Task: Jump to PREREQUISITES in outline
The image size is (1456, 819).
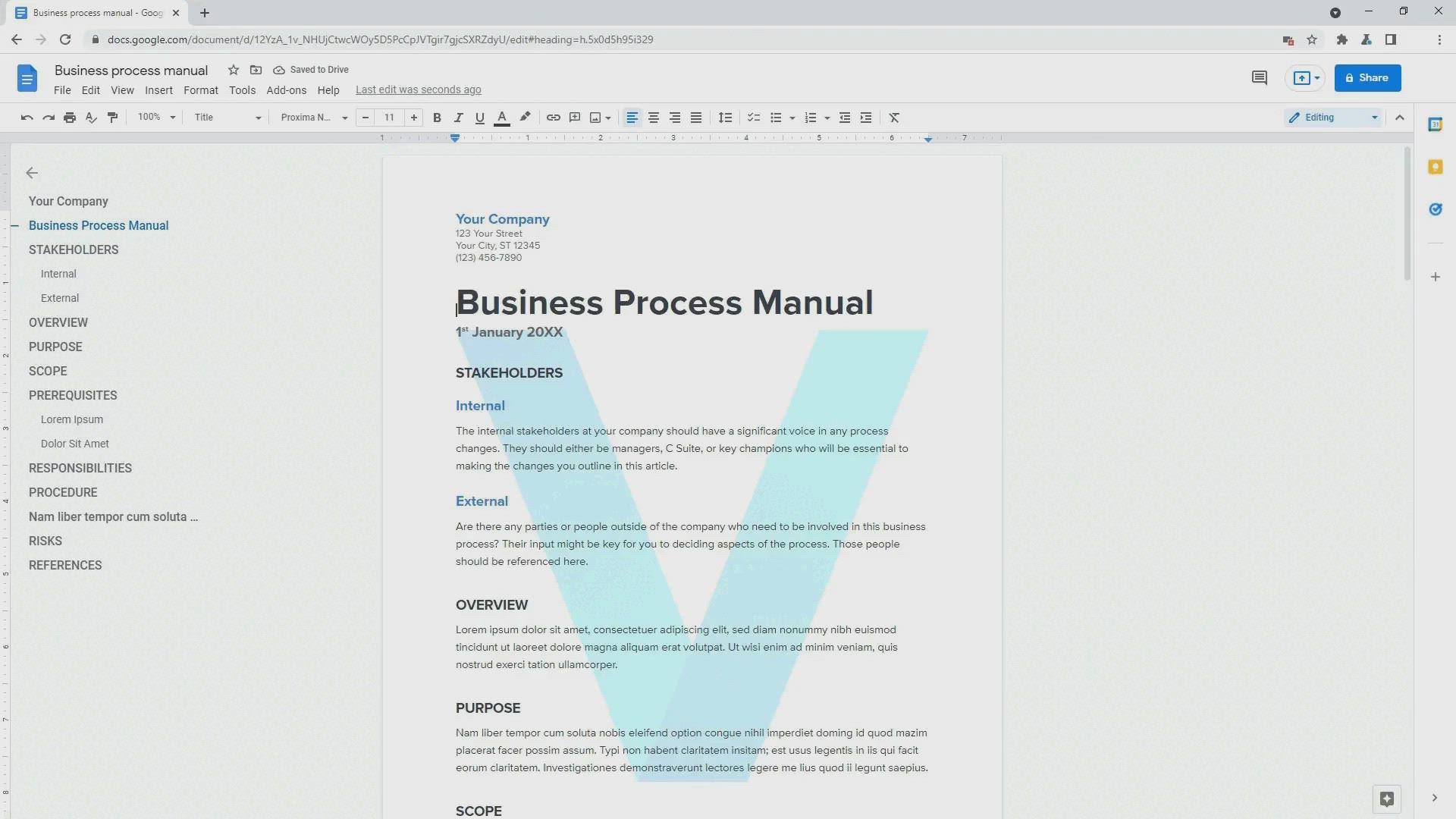Action: point(73,396)
